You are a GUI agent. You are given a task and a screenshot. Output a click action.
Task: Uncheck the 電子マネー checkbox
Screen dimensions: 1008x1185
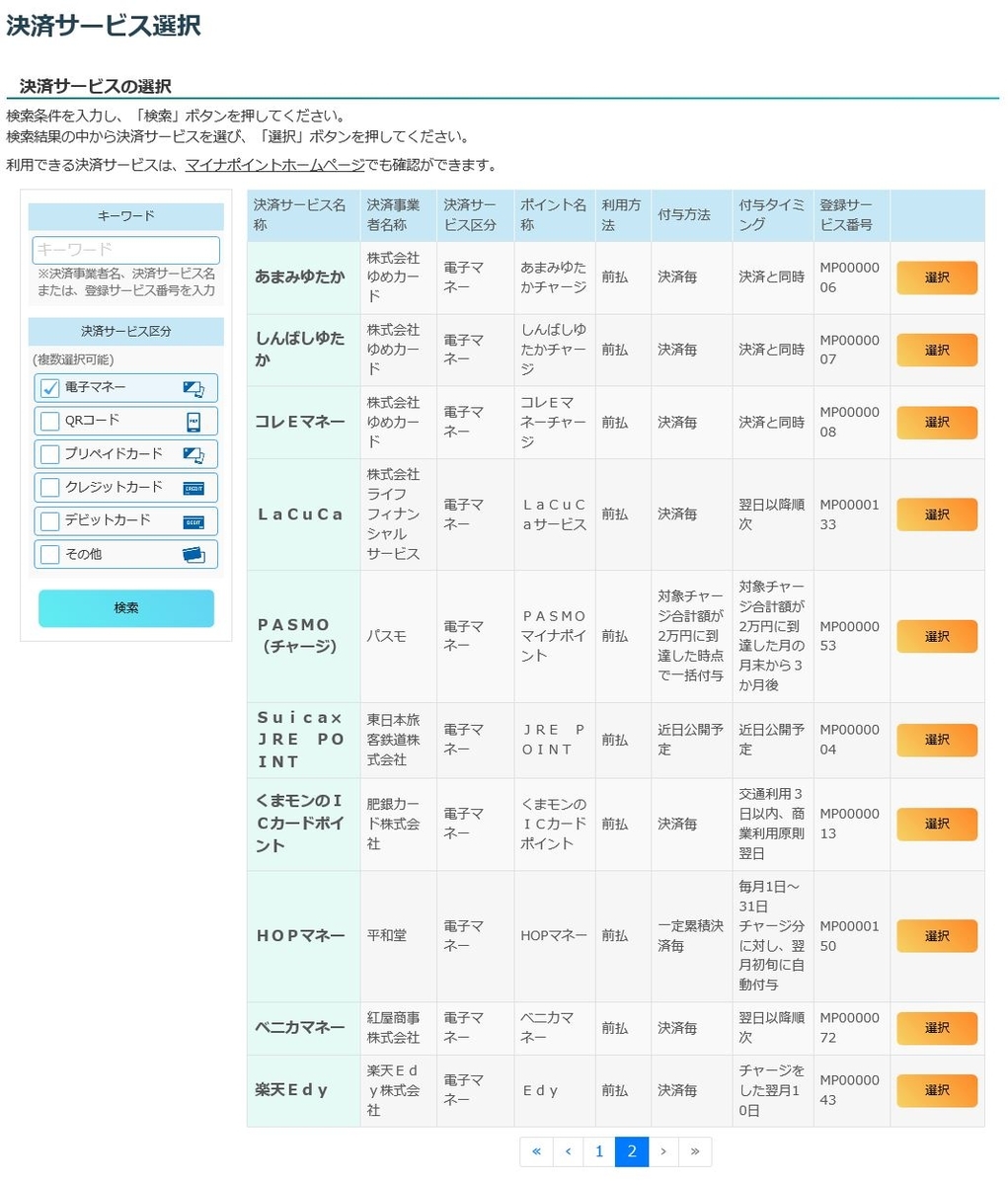[x=50, y=388]
